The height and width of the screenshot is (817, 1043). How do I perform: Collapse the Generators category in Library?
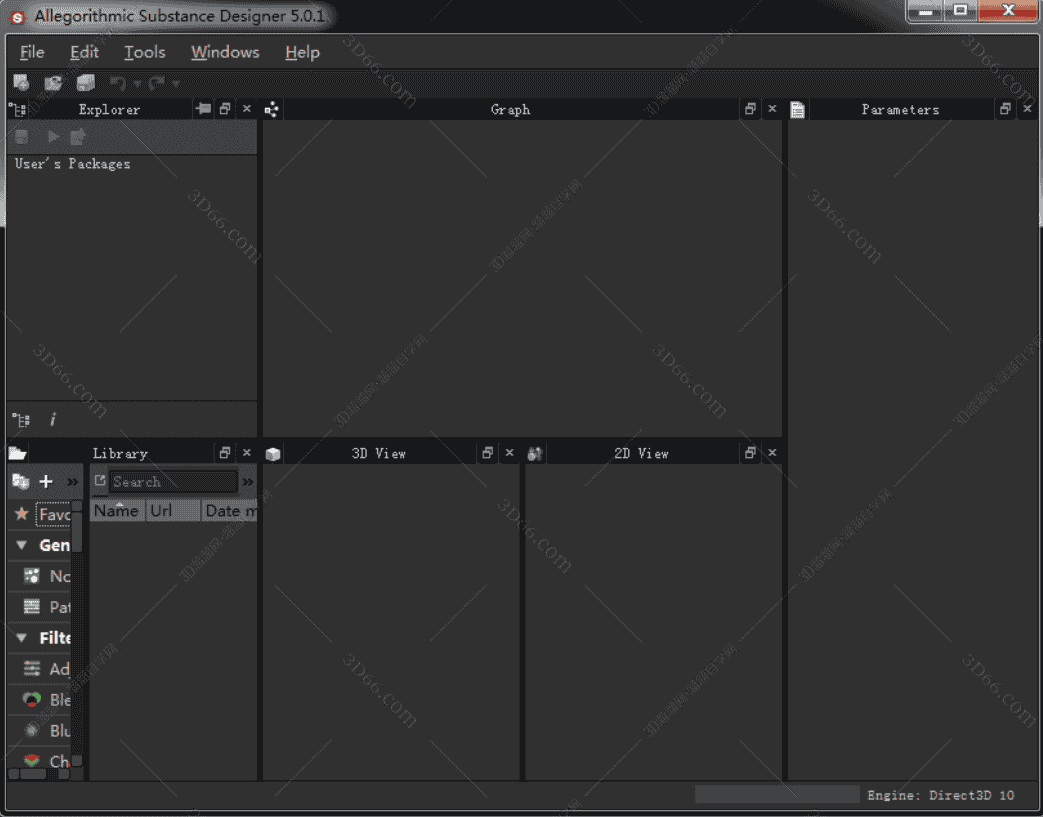click(21, 545)
